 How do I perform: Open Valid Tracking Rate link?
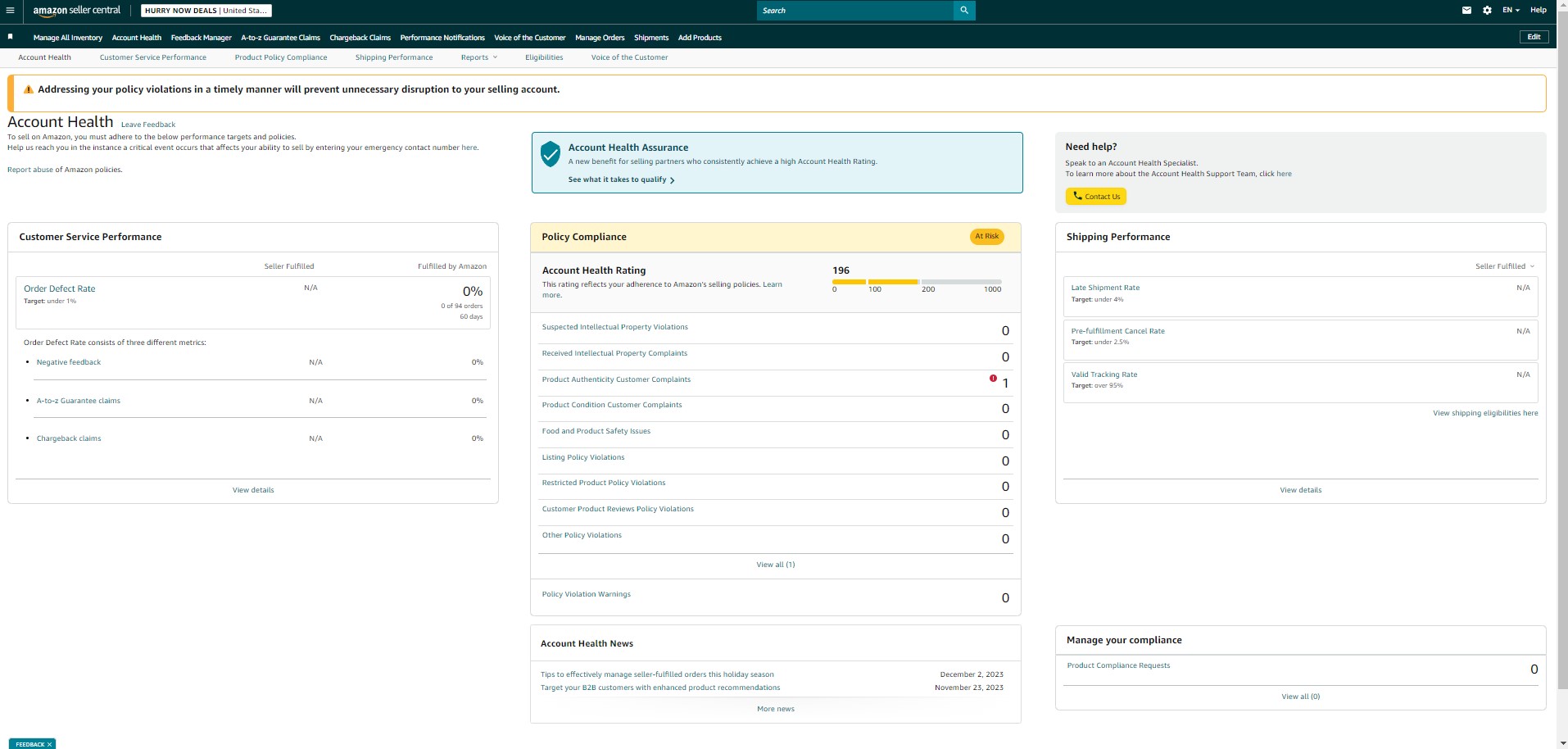tap(1104, 374)
